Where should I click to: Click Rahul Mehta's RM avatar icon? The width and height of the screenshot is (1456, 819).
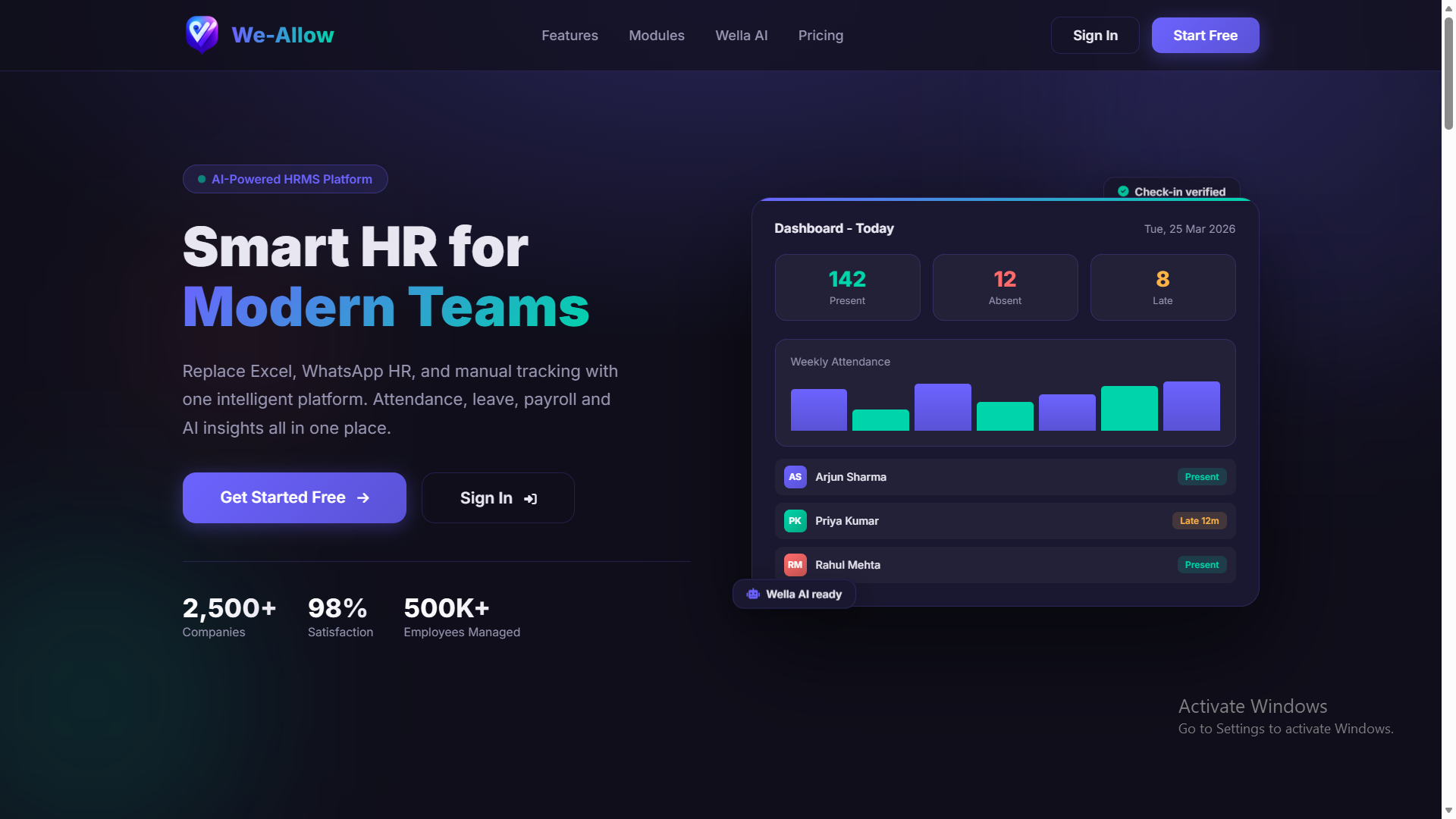(795, 565)
